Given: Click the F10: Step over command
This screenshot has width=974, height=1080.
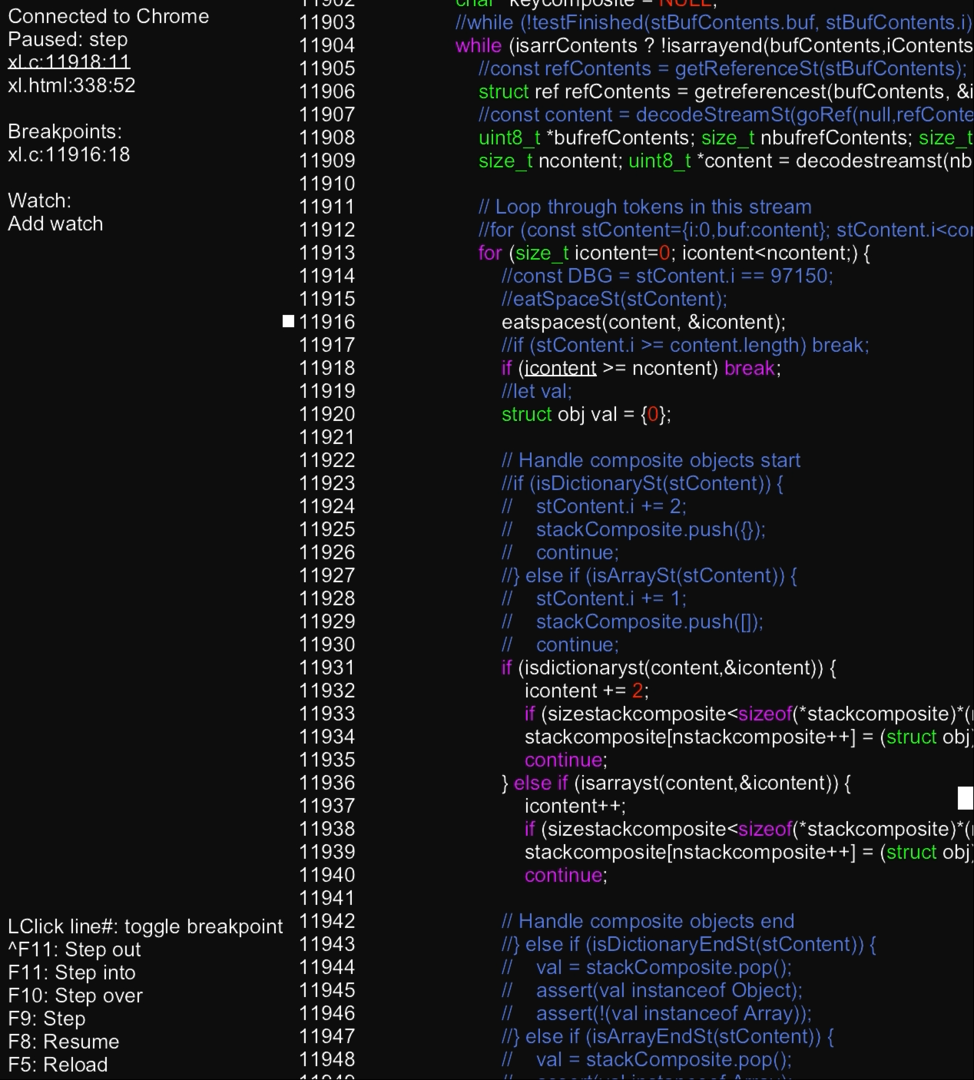Looking at the screenshot, I should (x=75, y=996).
